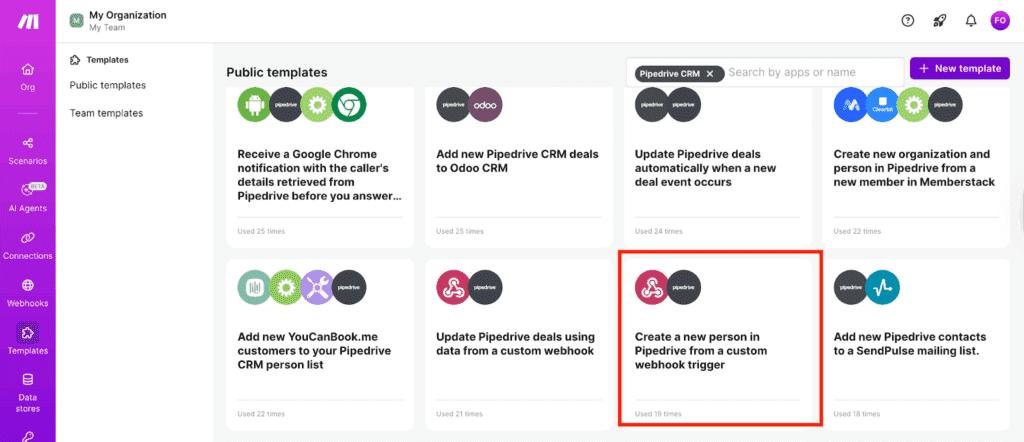Viewport: 1024px width, 442px height.
Task: Click the green M organization avatar
Action: point(76,21)
